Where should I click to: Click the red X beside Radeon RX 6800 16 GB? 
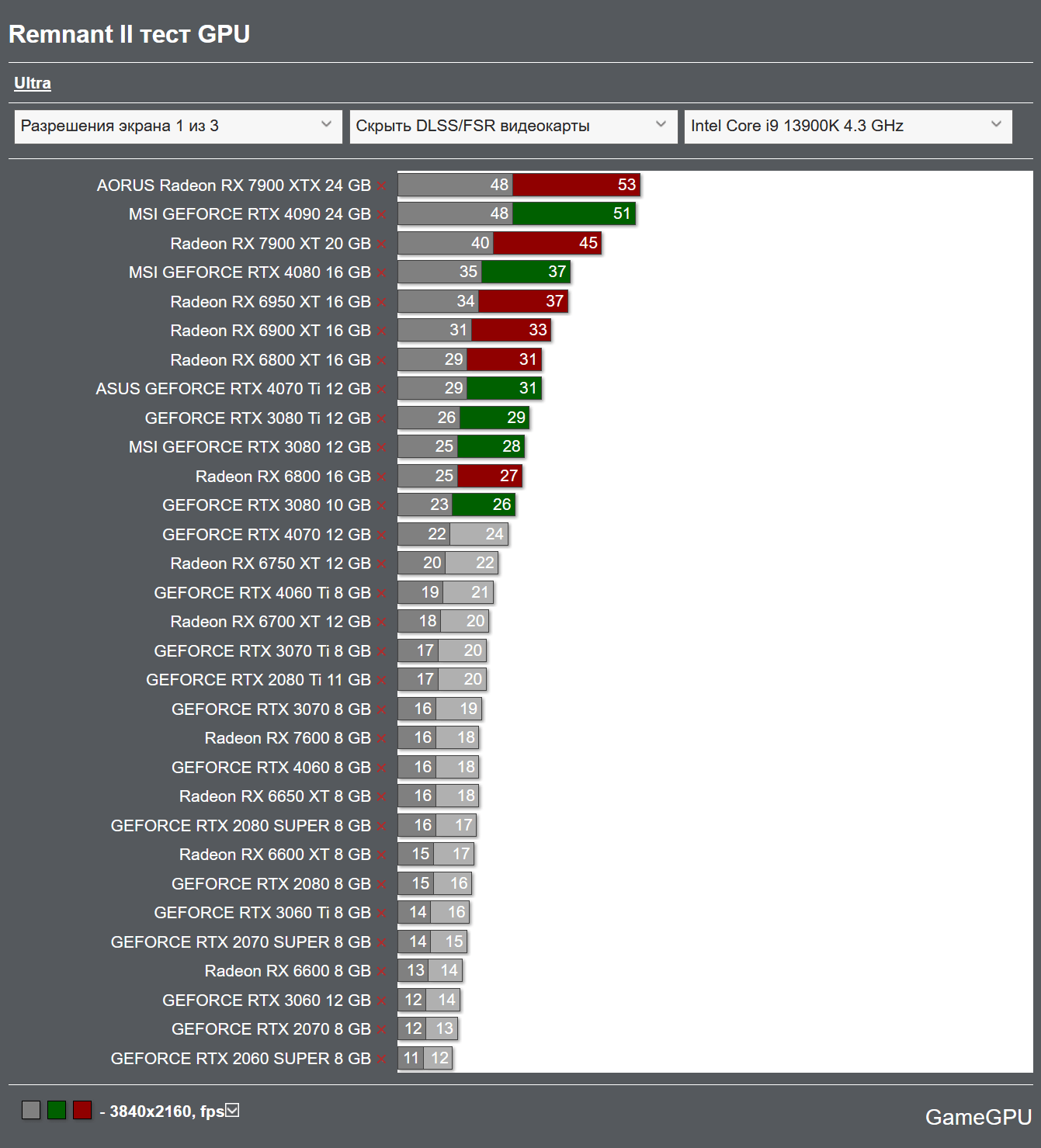(381, 477)
